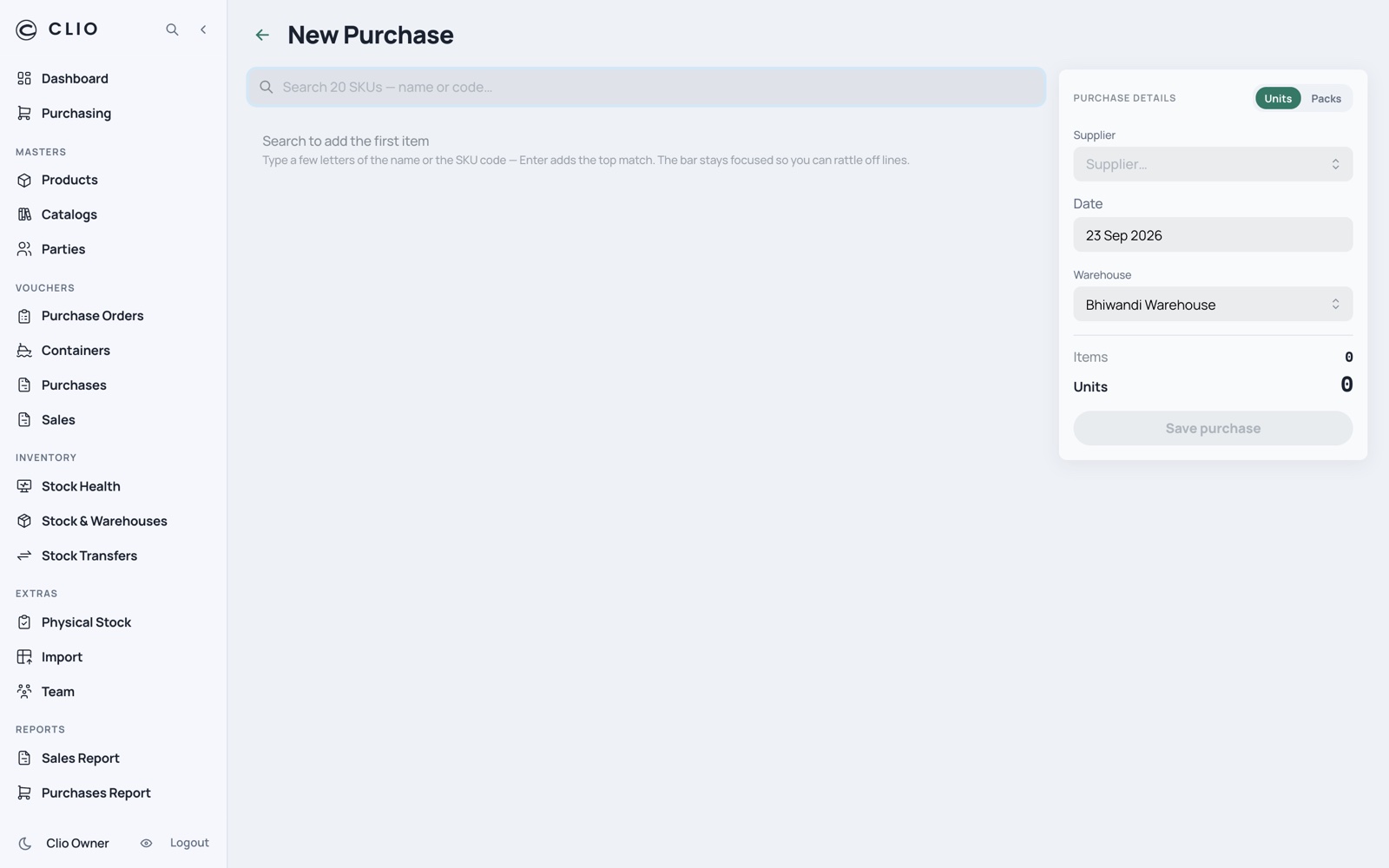Screen dimensions: 1389x868
Task: Click the Stock Health monitor icon
Action: click(24, 486)
